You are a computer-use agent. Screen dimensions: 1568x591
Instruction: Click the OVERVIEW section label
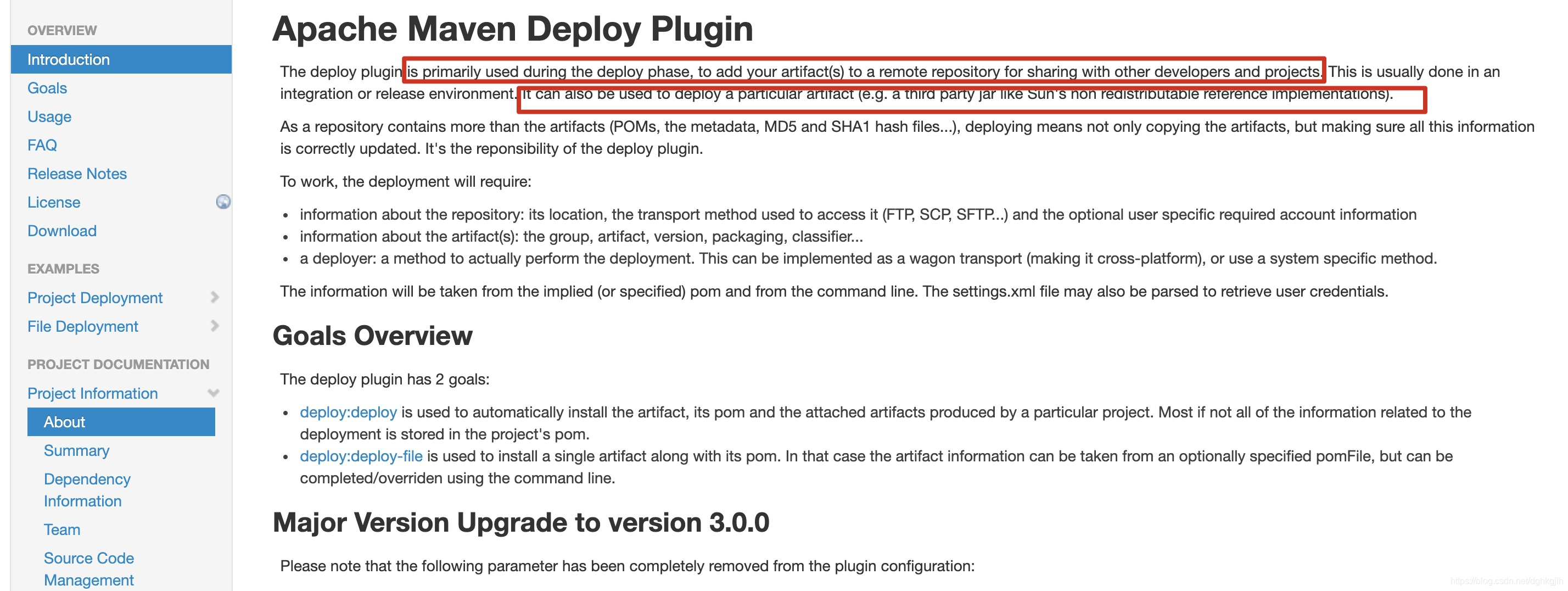[x=62, y=30]
